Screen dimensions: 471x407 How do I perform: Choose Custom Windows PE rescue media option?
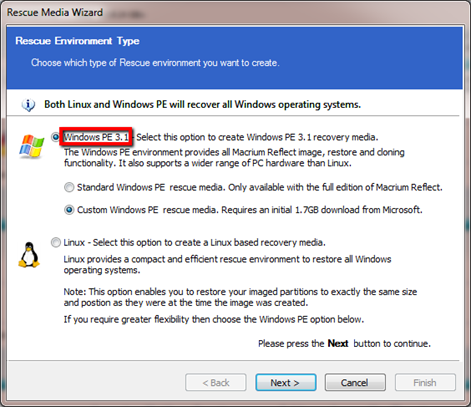pos(69,210)
